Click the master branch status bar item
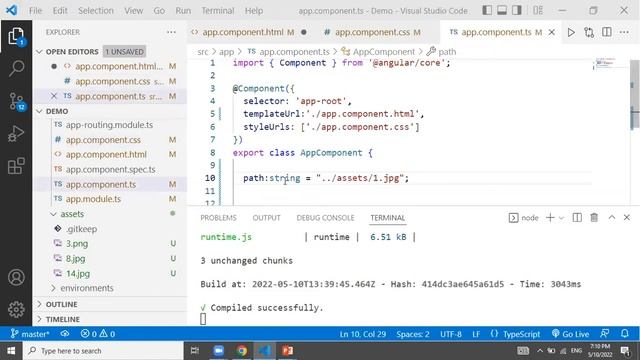The image size is (640, 360). click(x=30, y=334)
